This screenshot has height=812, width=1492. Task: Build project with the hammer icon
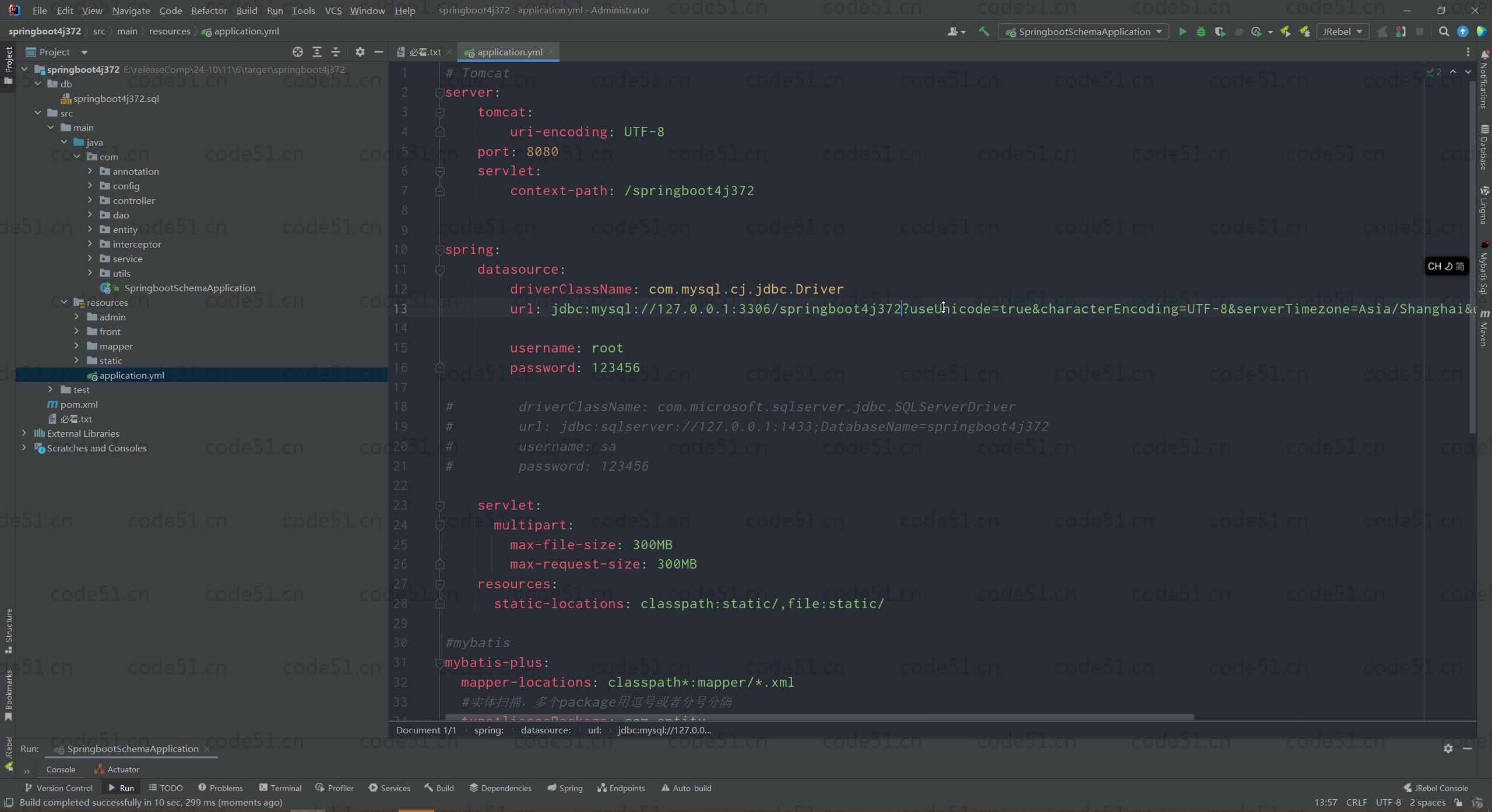click(984, 32)
